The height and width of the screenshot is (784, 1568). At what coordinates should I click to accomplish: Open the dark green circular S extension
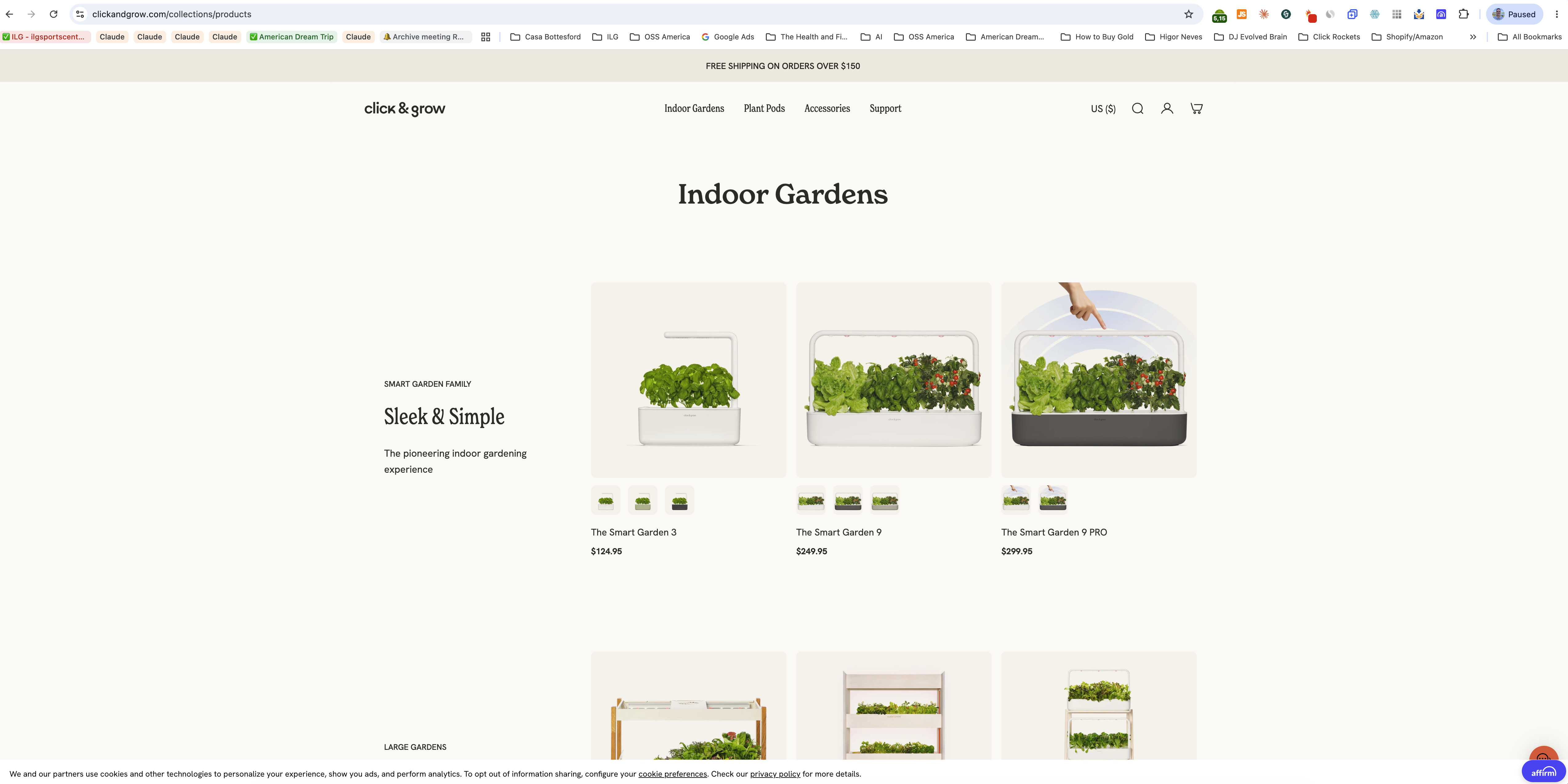(1285, 14)
